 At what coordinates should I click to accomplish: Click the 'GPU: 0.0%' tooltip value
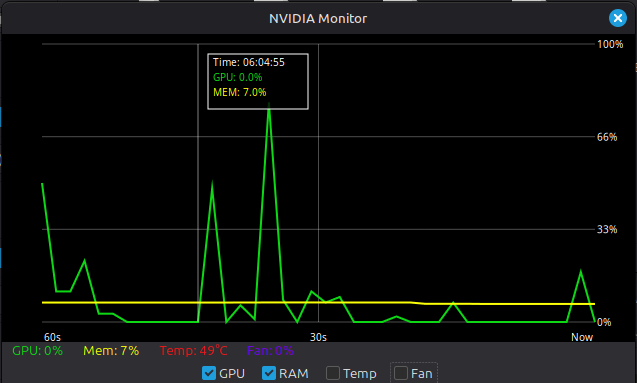point(238,77)
